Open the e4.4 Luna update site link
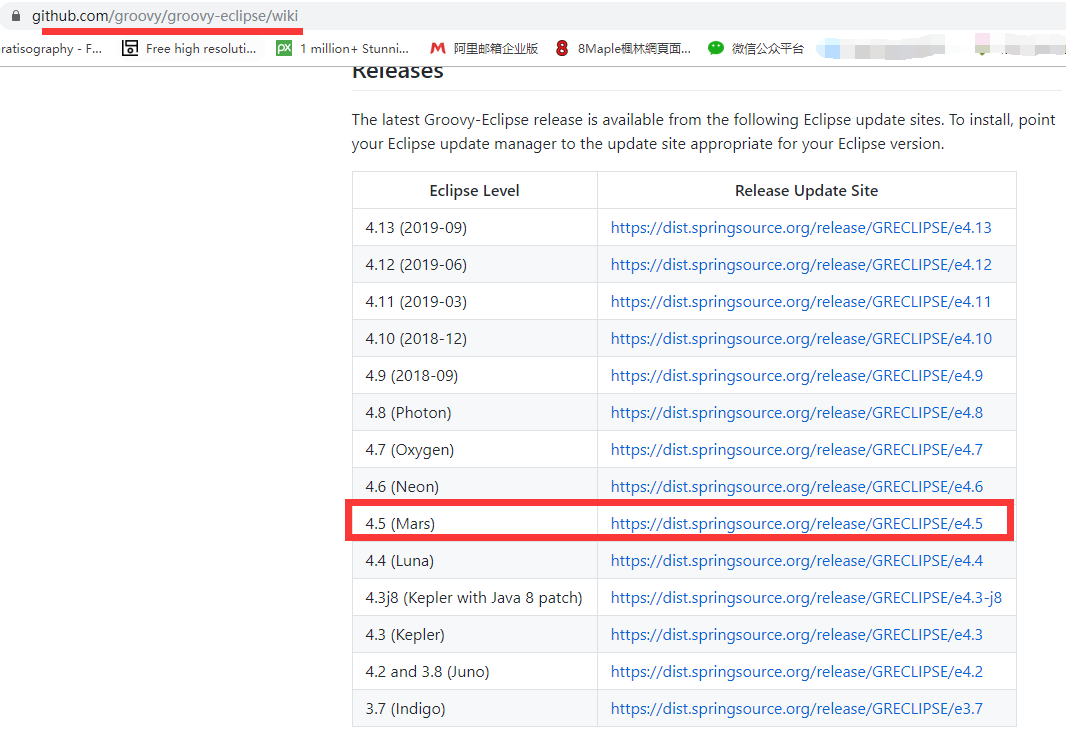This screenshot has width=1066, height=745. pos(797,561)
